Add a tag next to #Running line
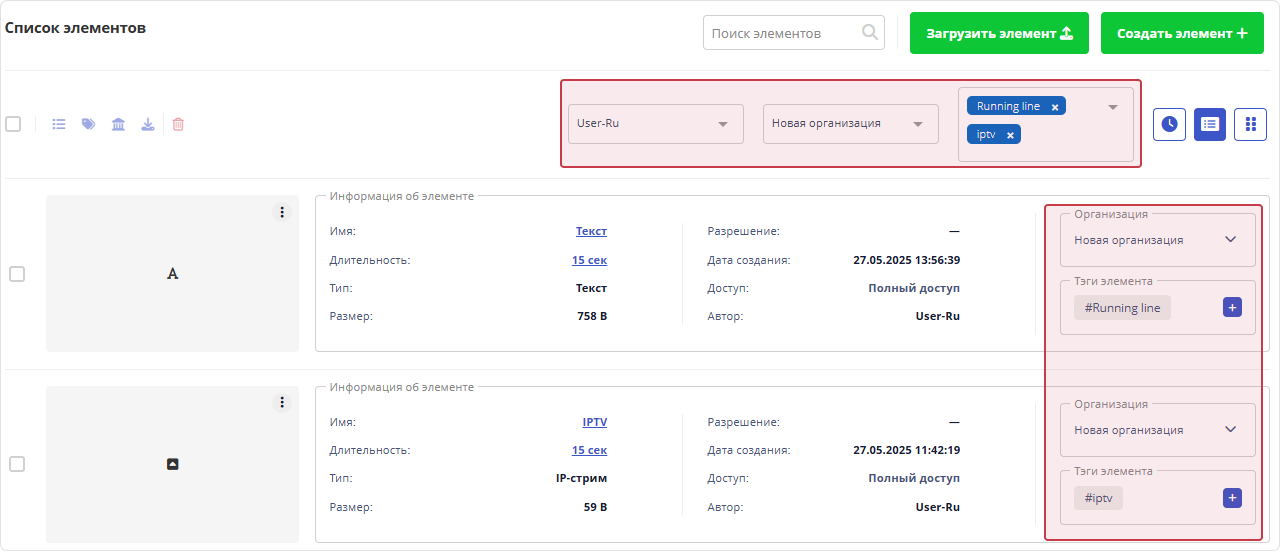The height and width of the screenshot is (551, 1280). point(1232,308)
